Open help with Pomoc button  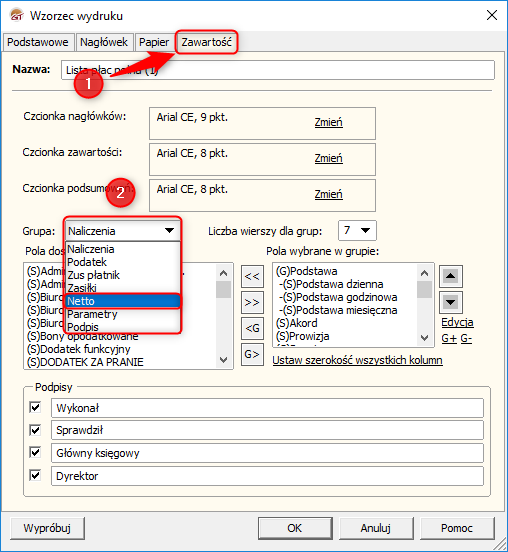(x=457, y=528)
